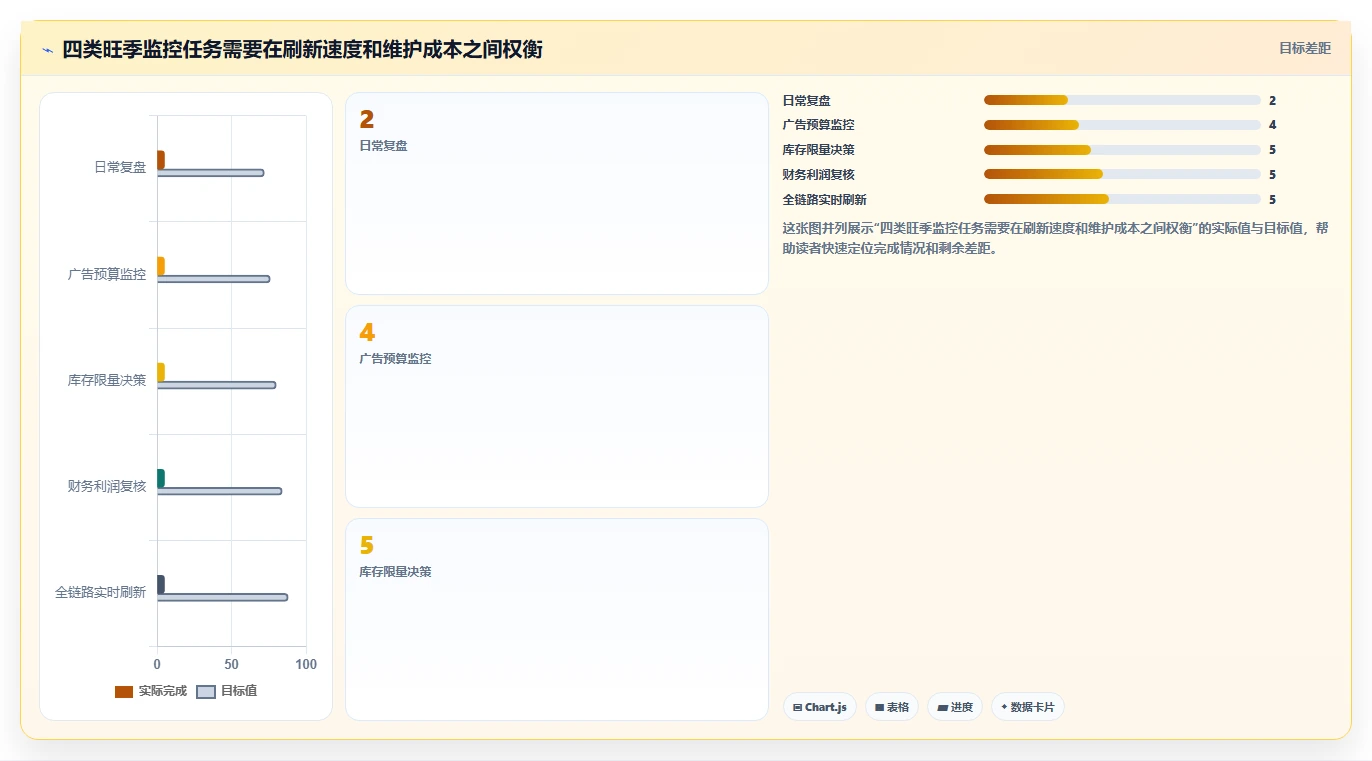Click the 财务利润复核 teal actual bar
Screen dimensions: 1372x761
pyautogui.click(x=161, y=478)
